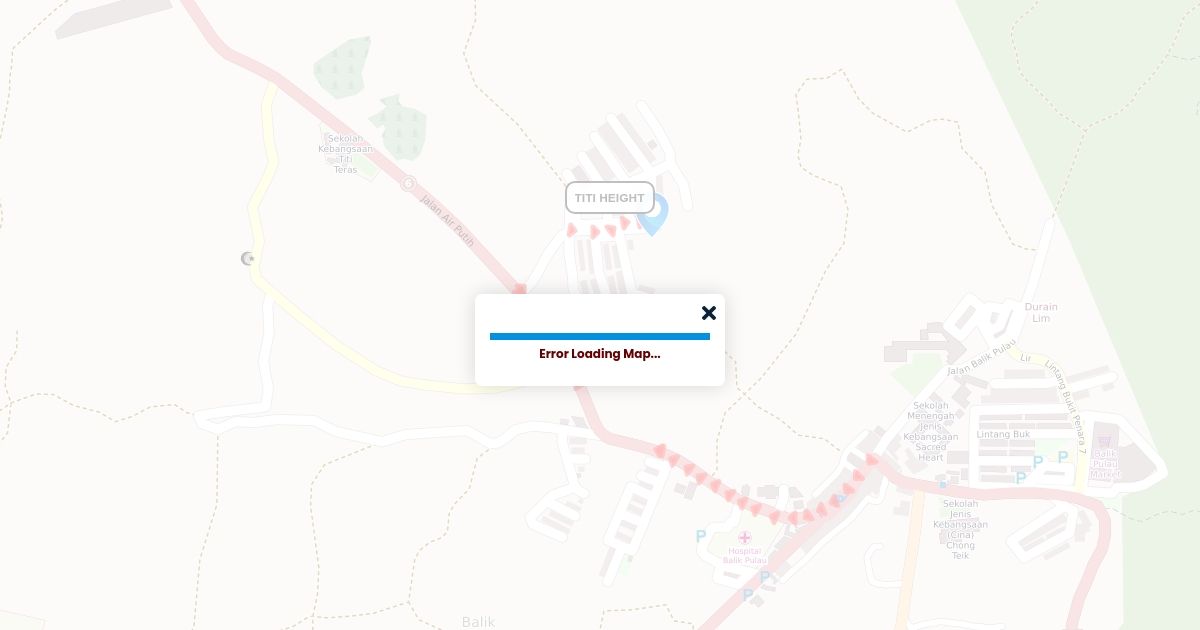1200x630 pixels.
Task: Click the parking icon left of the hospital
Action: click(x=700, y=537)
